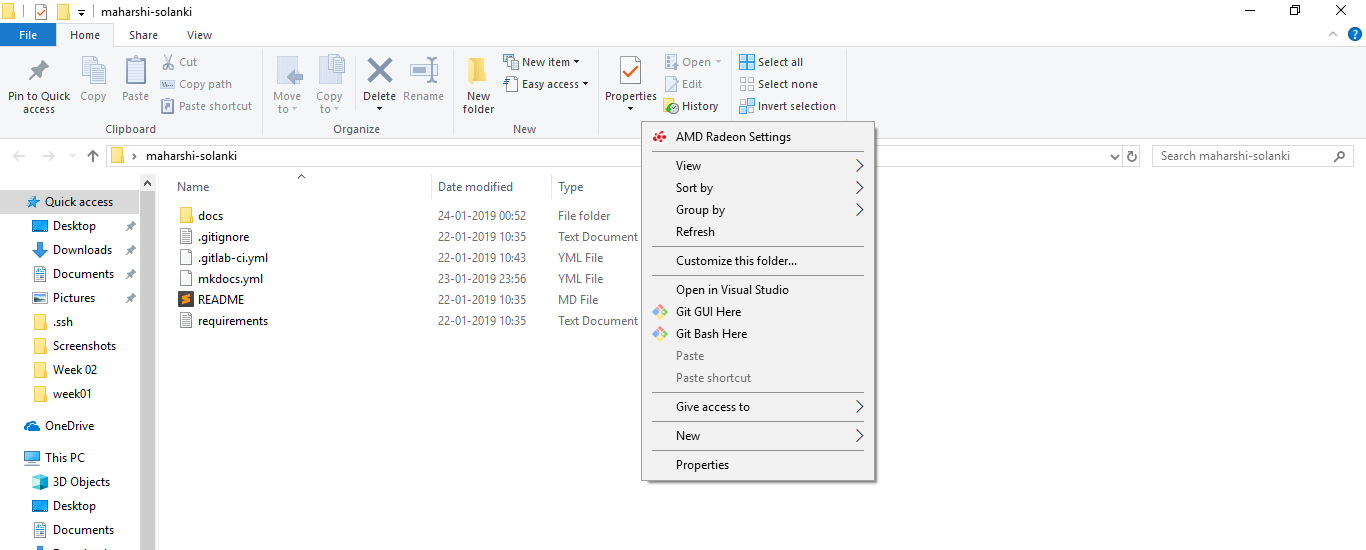The height and width of the screenshot is (550, 1366).
Task: Click the Pin to Quick access icon
Action: click(x=39, y=72)
